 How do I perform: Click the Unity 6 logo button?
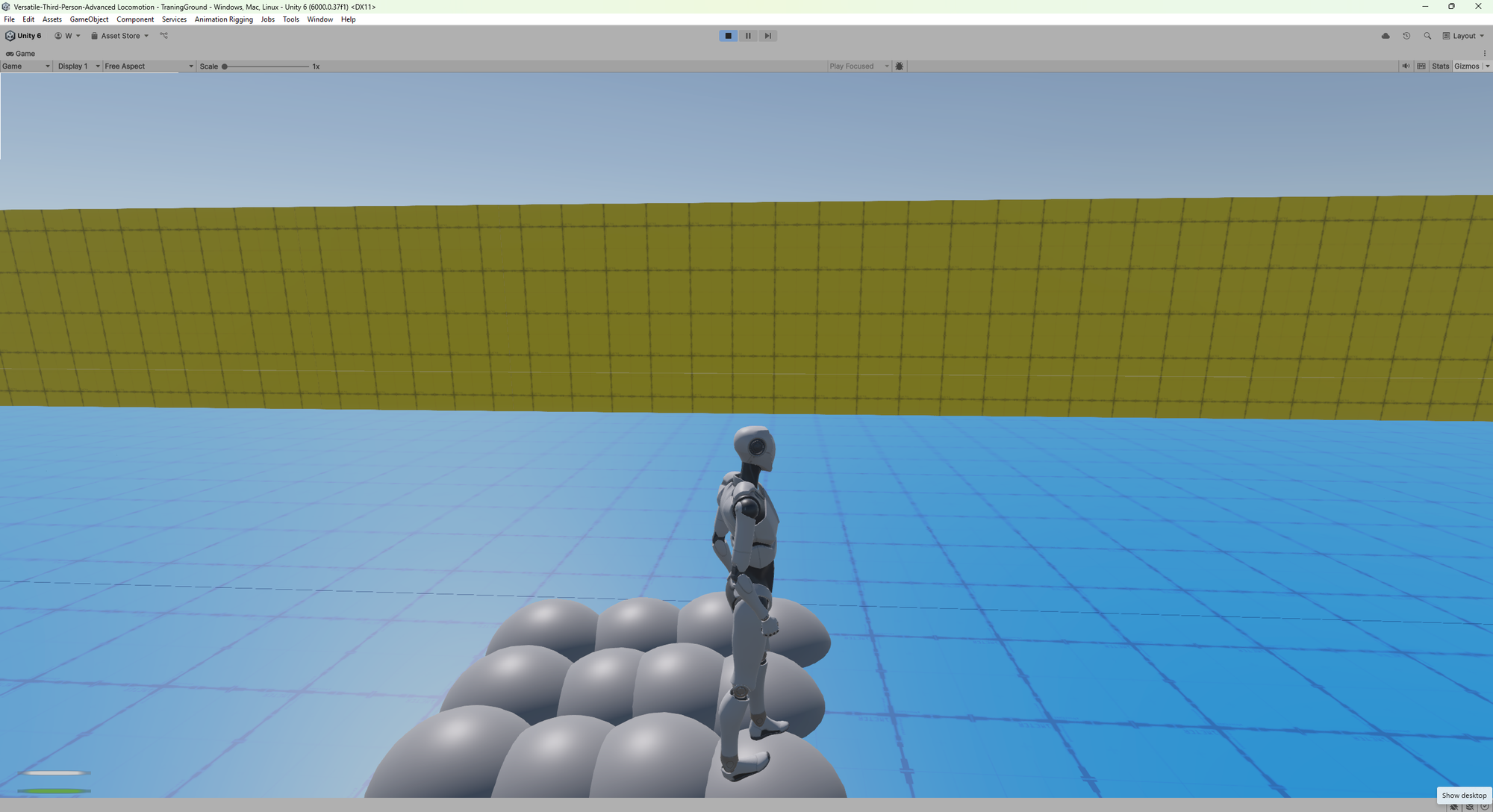[x=23, y=36]
